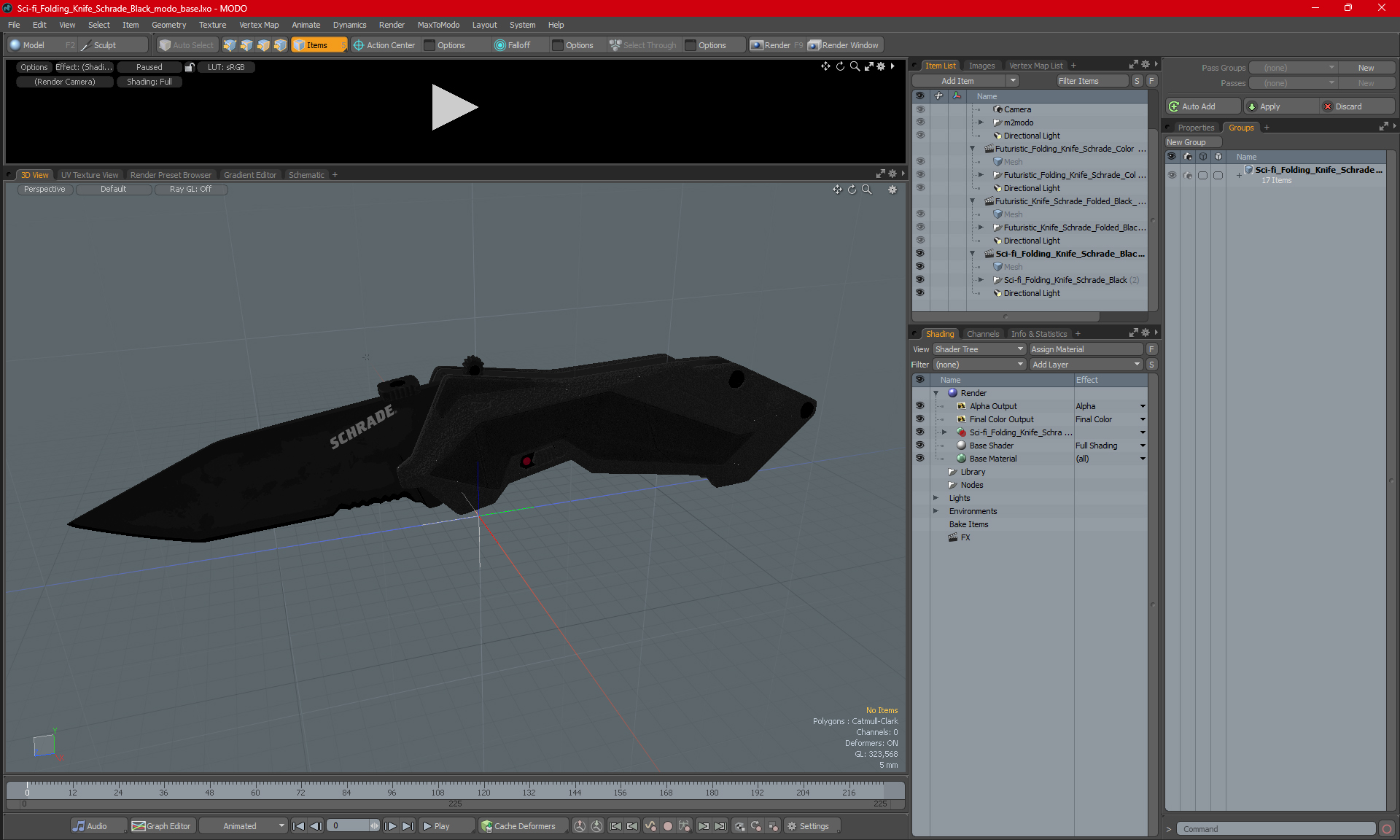
Task: Select Materials selection mode icon
Action: [280, 45]
